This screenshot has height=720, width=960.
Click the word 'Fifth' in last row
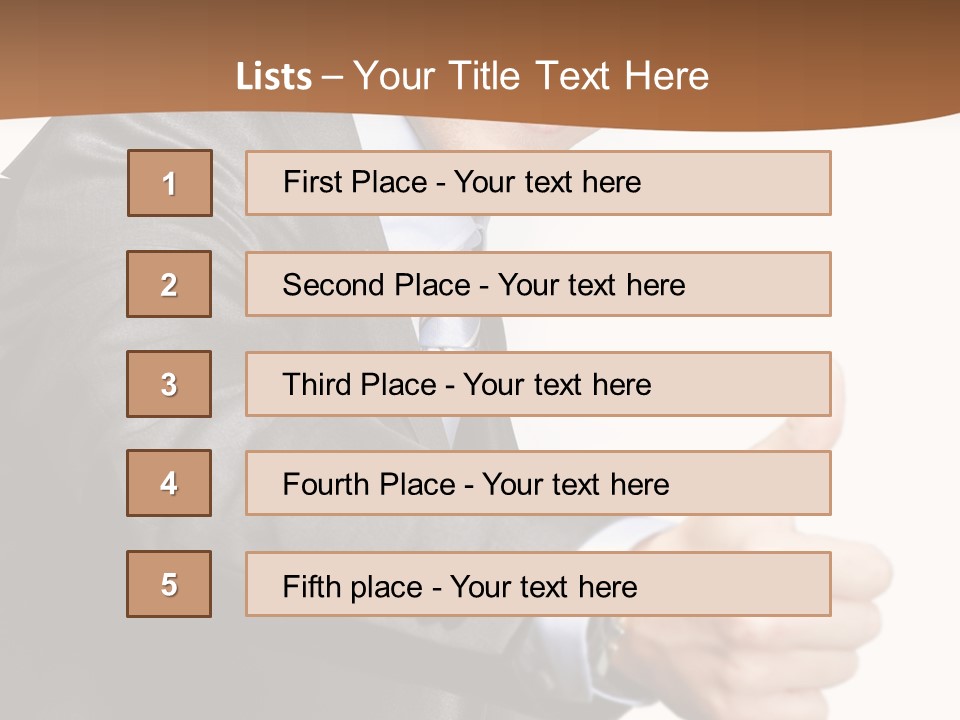[x=311, y=586]
